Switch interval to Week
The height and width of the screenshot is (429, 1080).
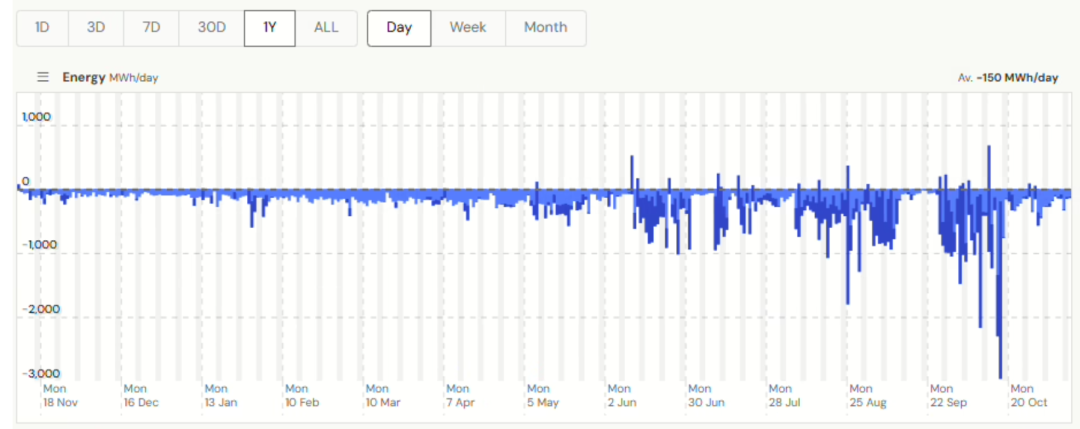[468, 28]
